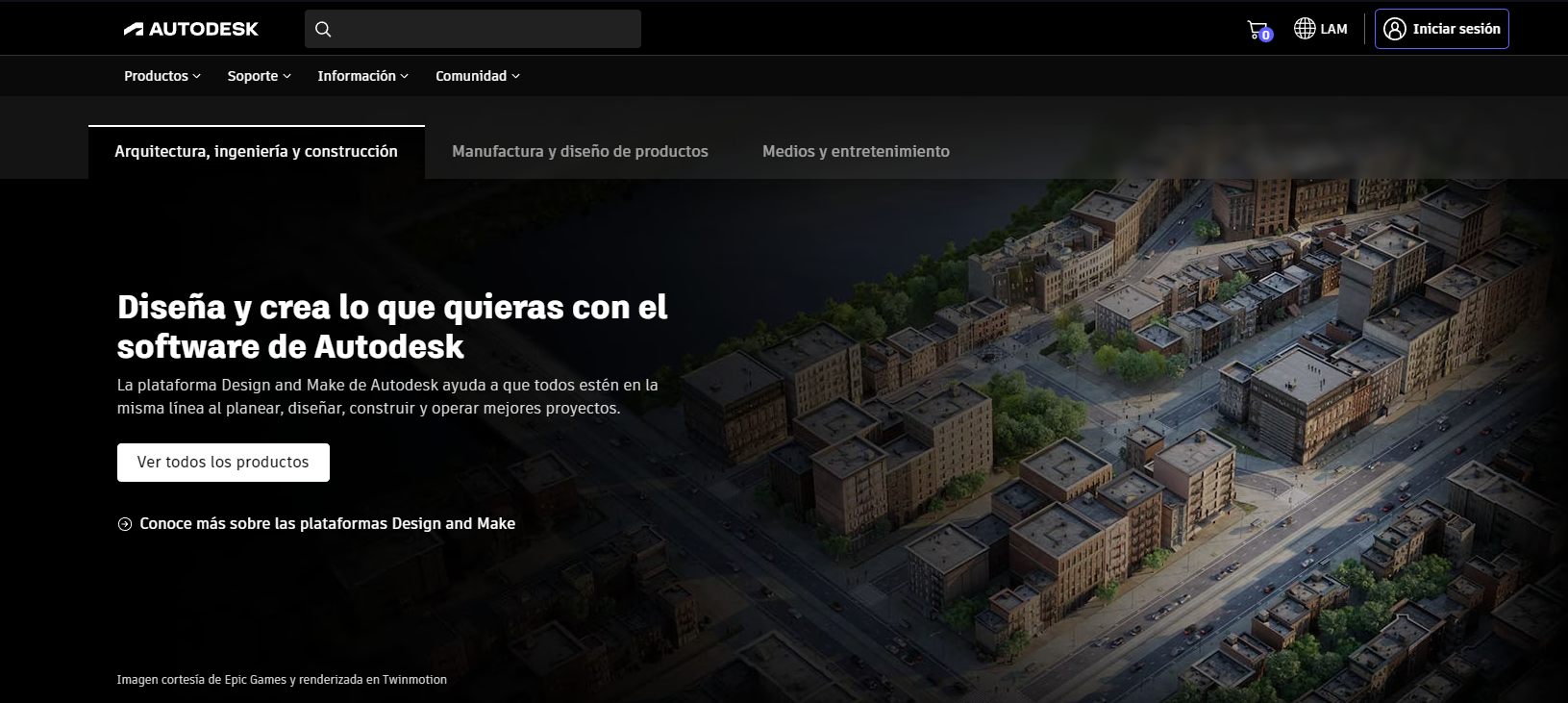Switch to Manufactura y diseño de productos tab
The width and height of the screenshot is (1568, 703).
click(580, 152)
